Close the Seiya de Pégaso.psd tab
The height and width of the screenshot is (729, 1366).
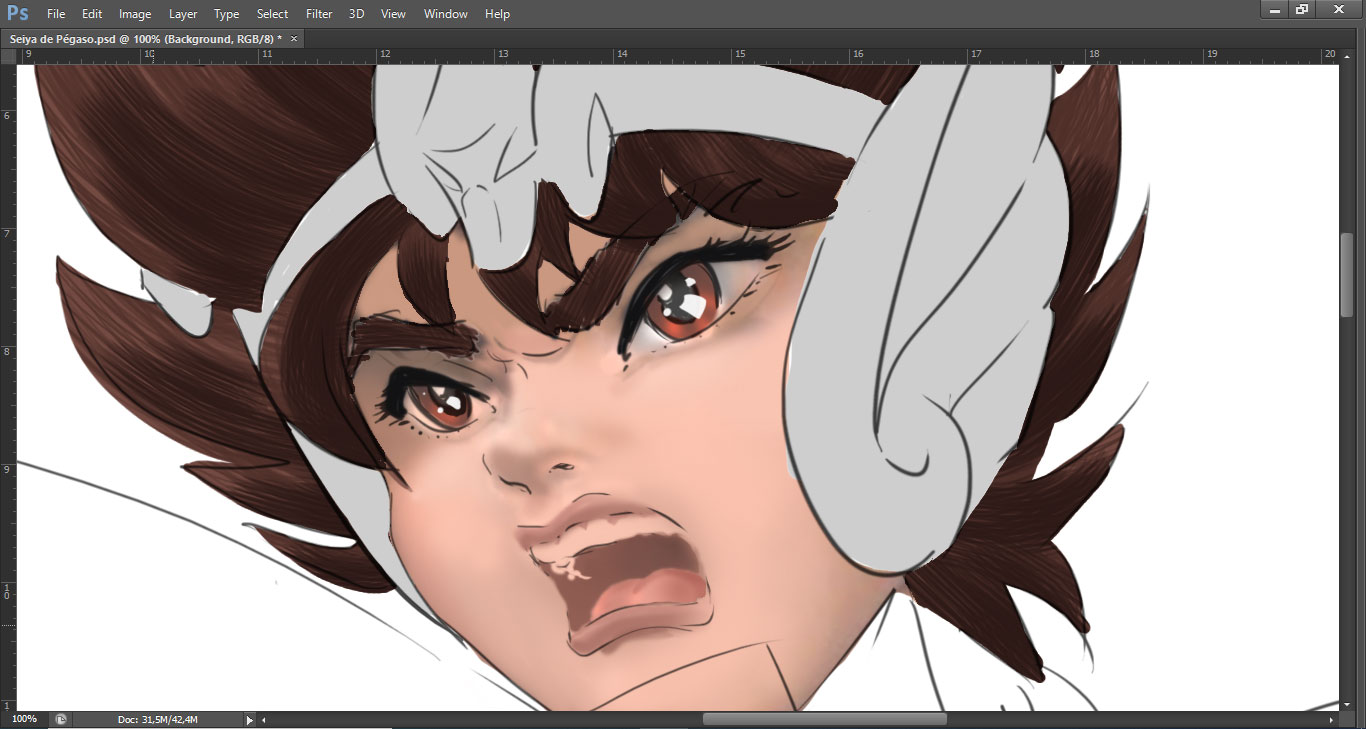[x=294, y=38]
